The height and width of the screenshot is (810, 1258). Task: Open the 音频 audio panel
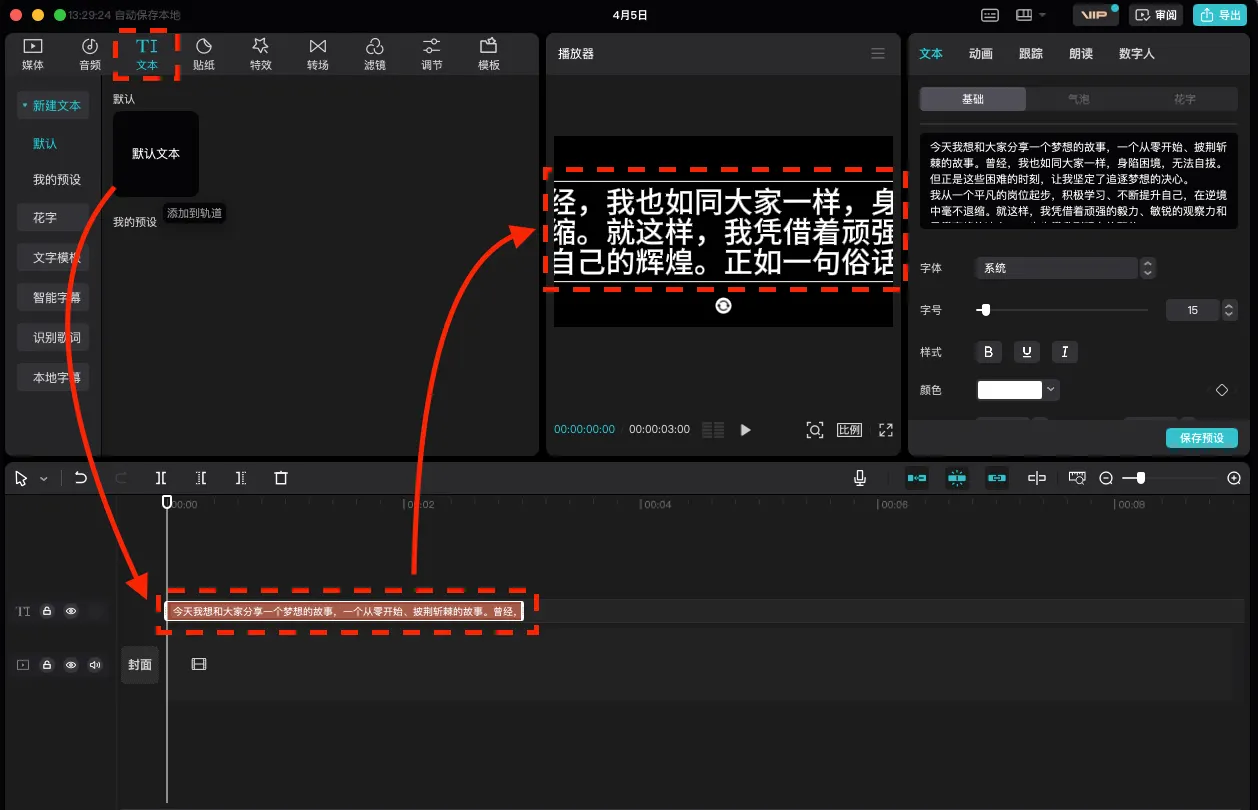[90, 54]
